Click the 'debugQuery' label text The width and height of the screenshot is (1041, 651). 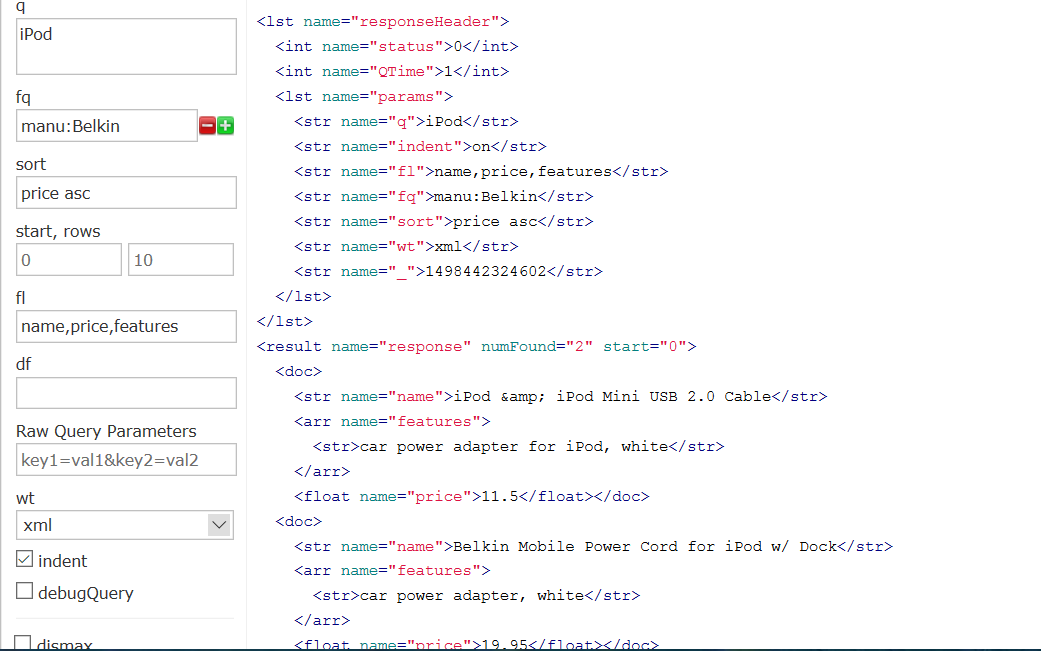click(86, 593)
